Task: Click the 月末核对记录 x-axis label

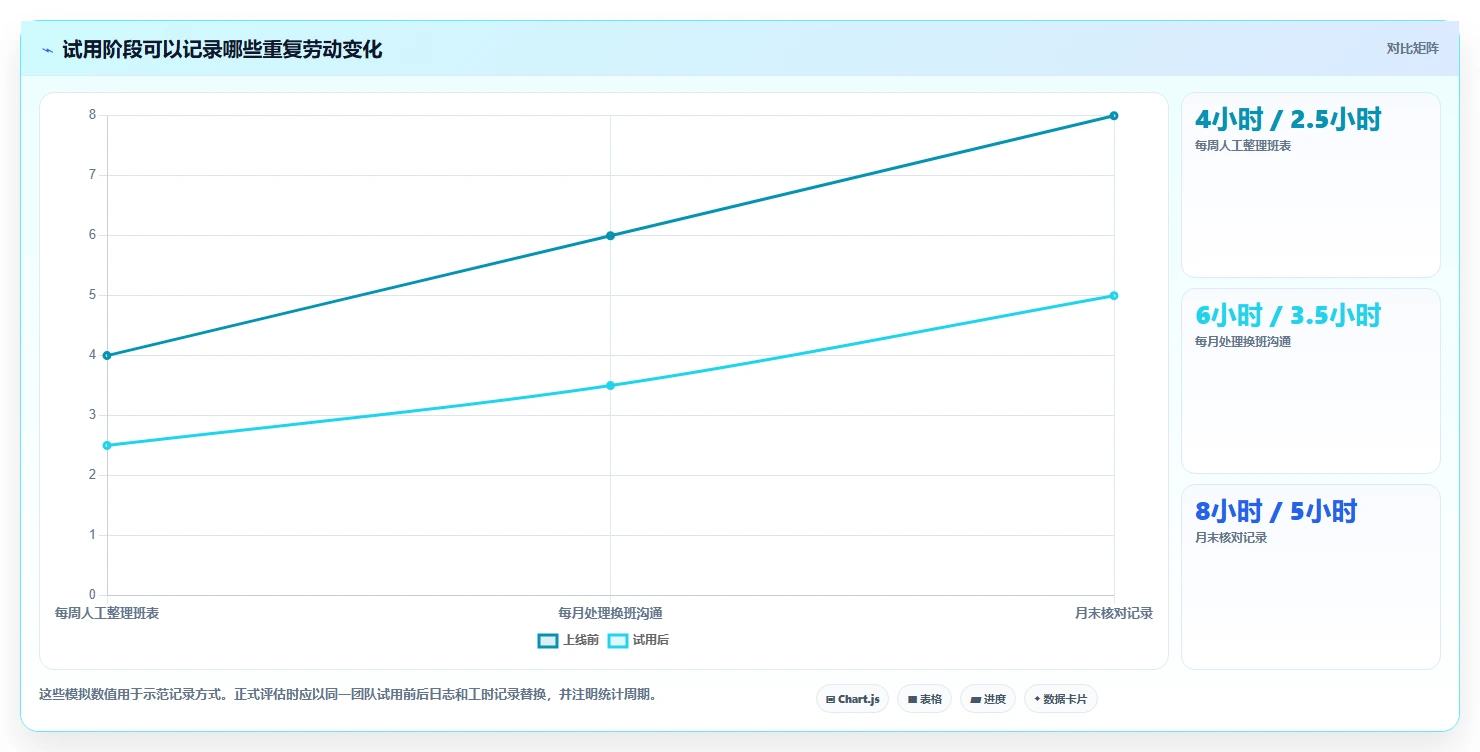Action: [x=1114, y=613]
